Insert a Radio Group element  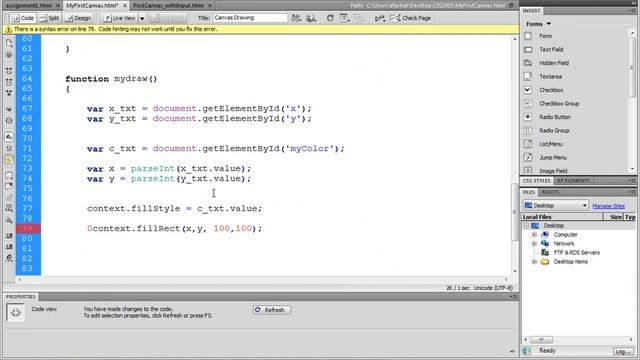pos(548,130)
